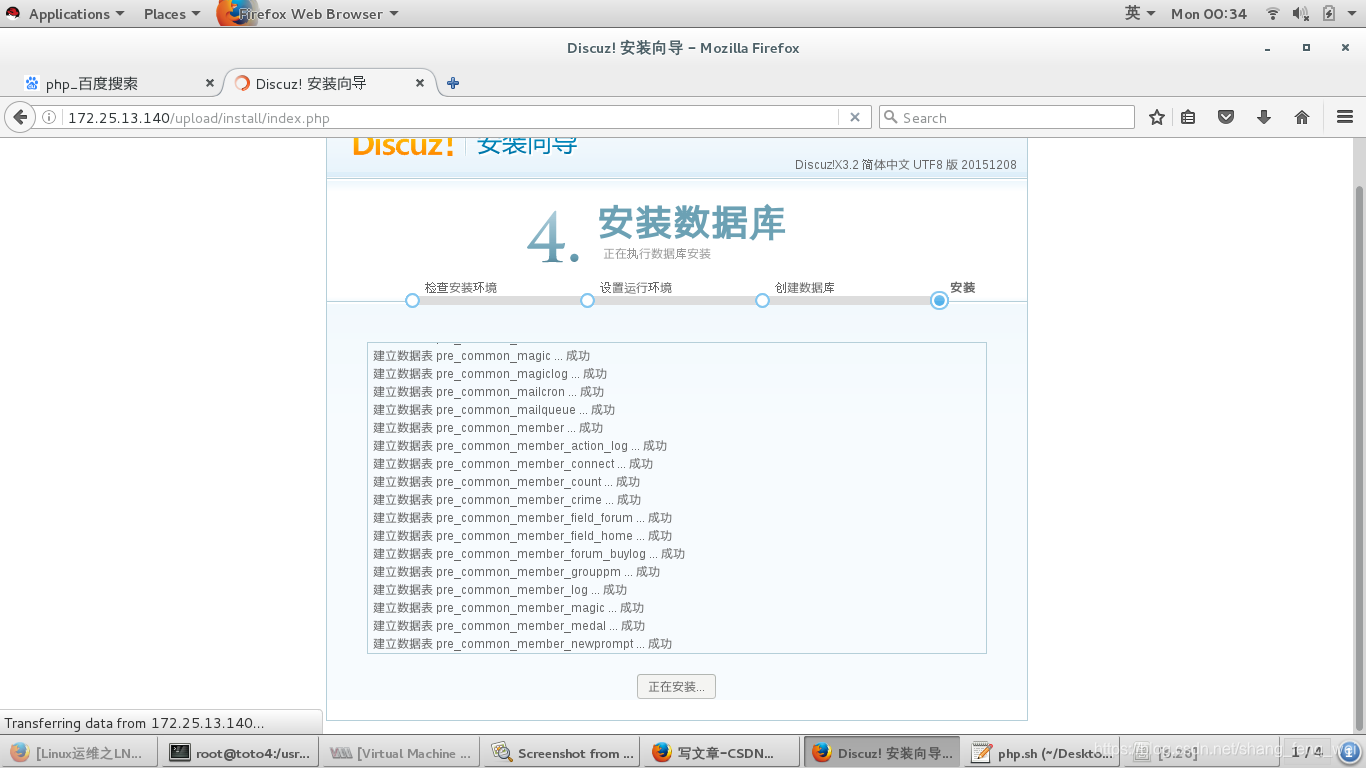Viewport: 1366px width, 768px height.
Task: Click the Search input field
Action: tap(1007, 117)
